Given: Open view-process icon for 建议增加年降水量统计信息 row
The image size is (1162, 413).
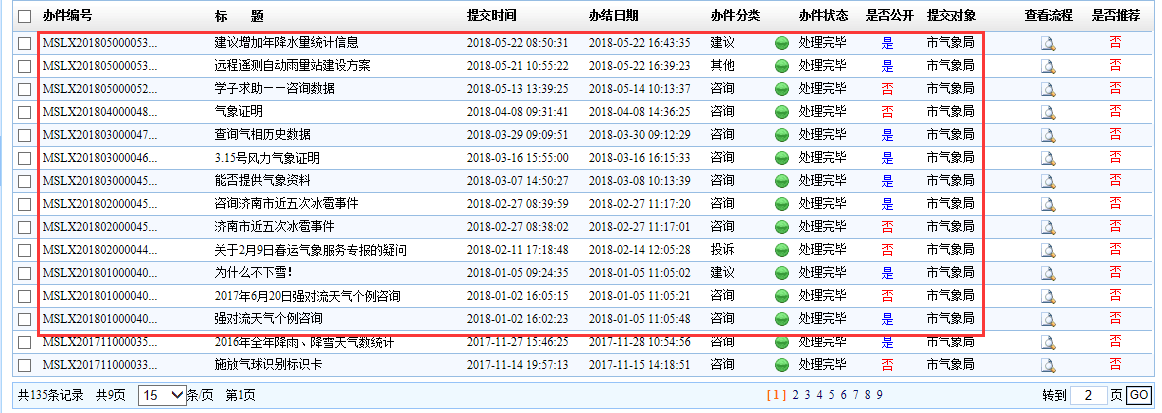Looking at the screenshot, I should click(1047, 43).
